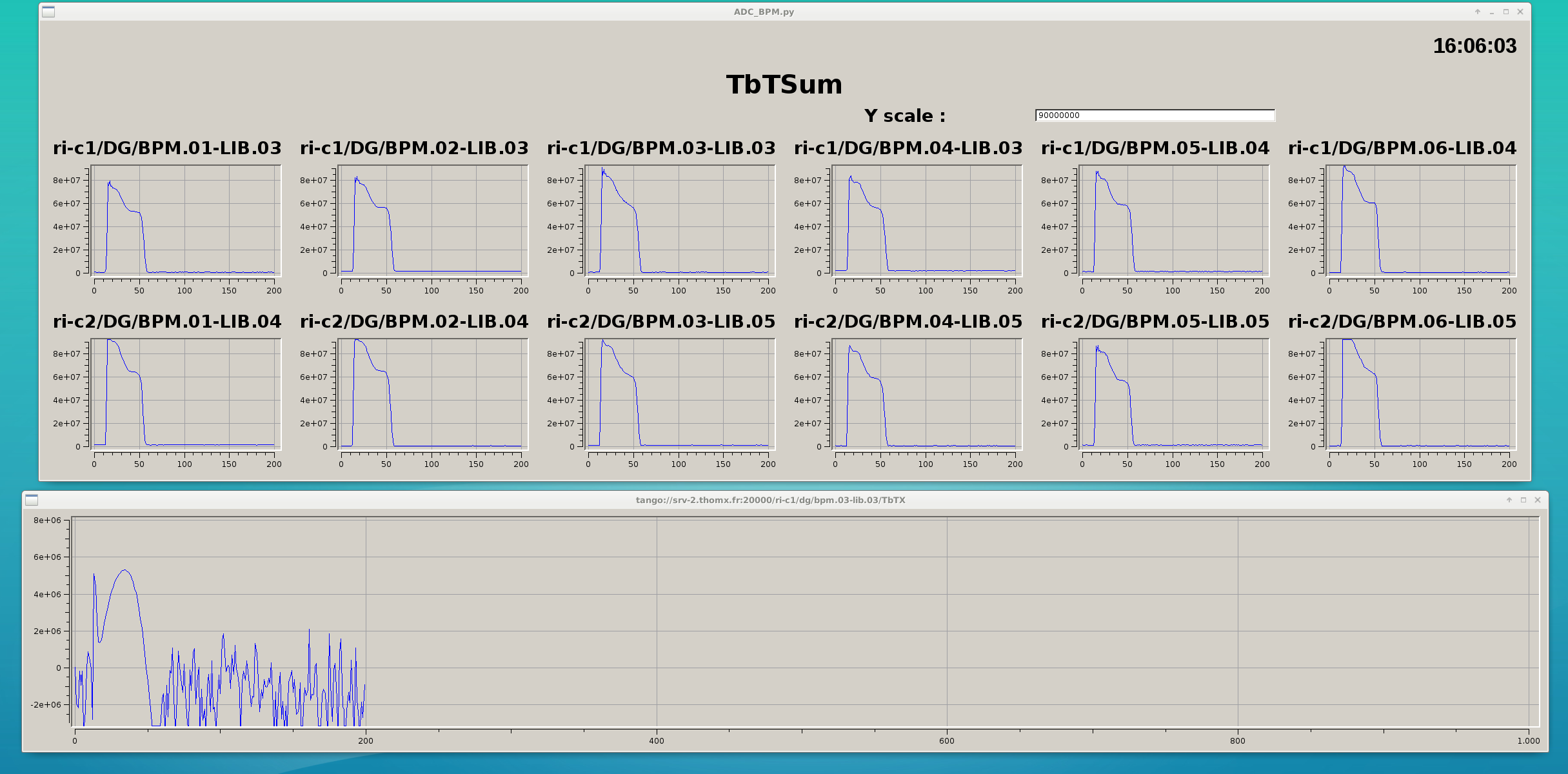
Task: Click the shade arrow on ADC_BPM.py window
Action: click(1477, 12)
